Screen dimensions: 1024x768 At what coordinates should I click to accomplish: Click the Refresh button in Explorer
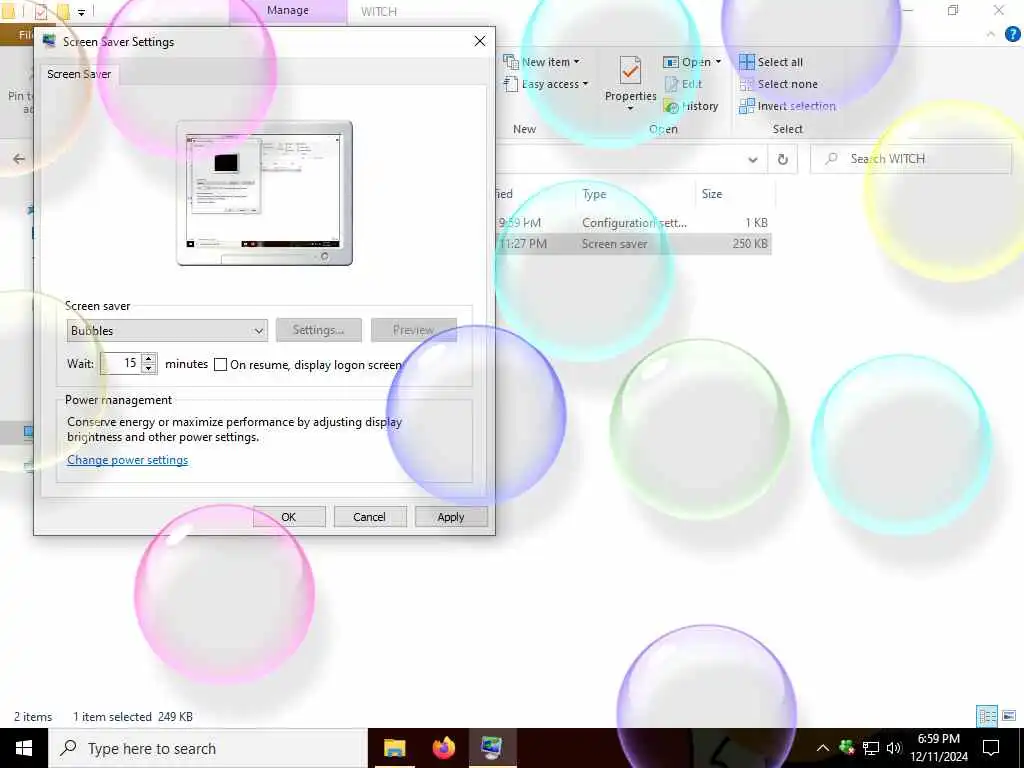[x=782, y=159]
